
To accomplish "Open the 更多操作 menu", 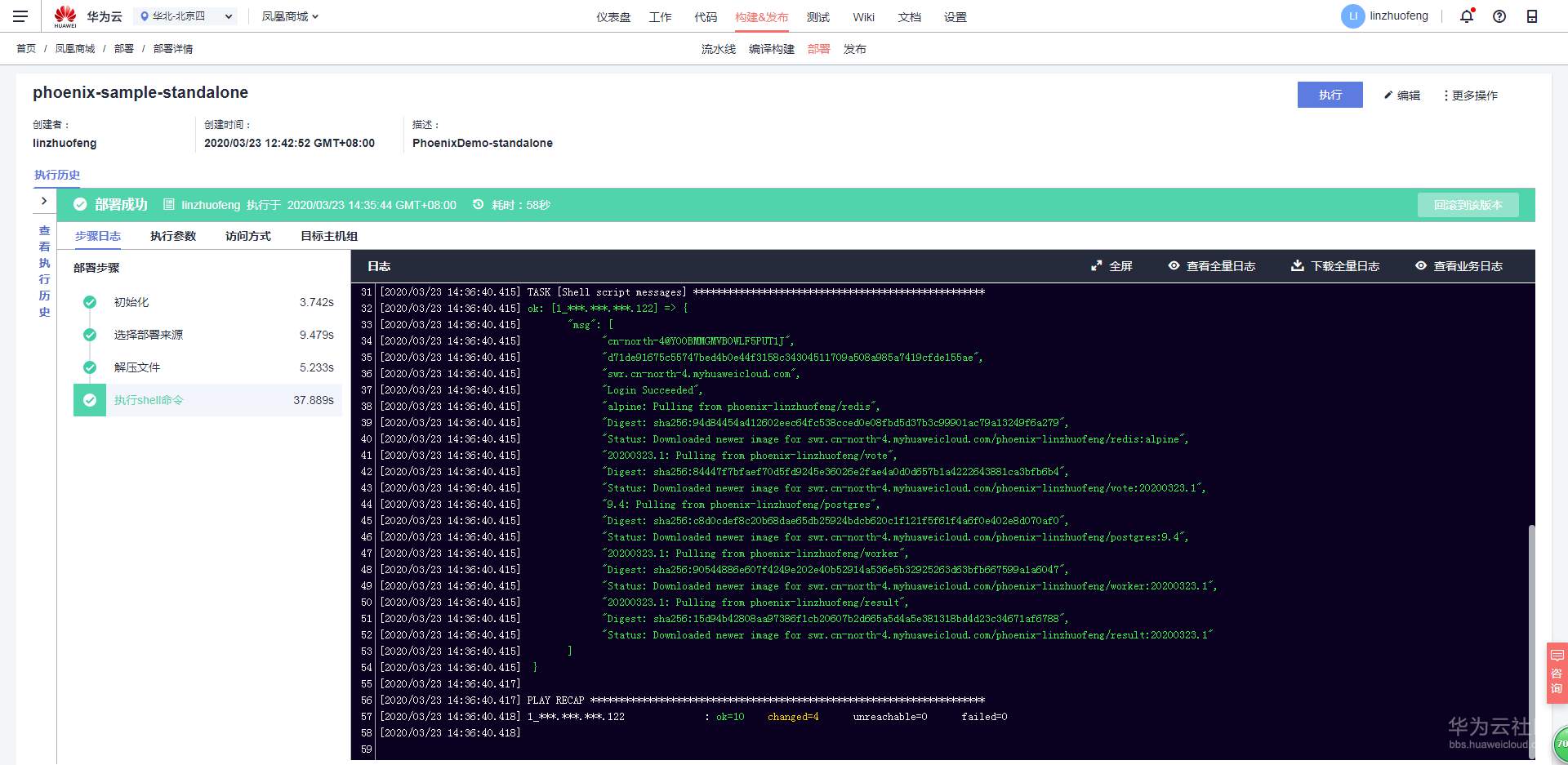I will 1470,96.
